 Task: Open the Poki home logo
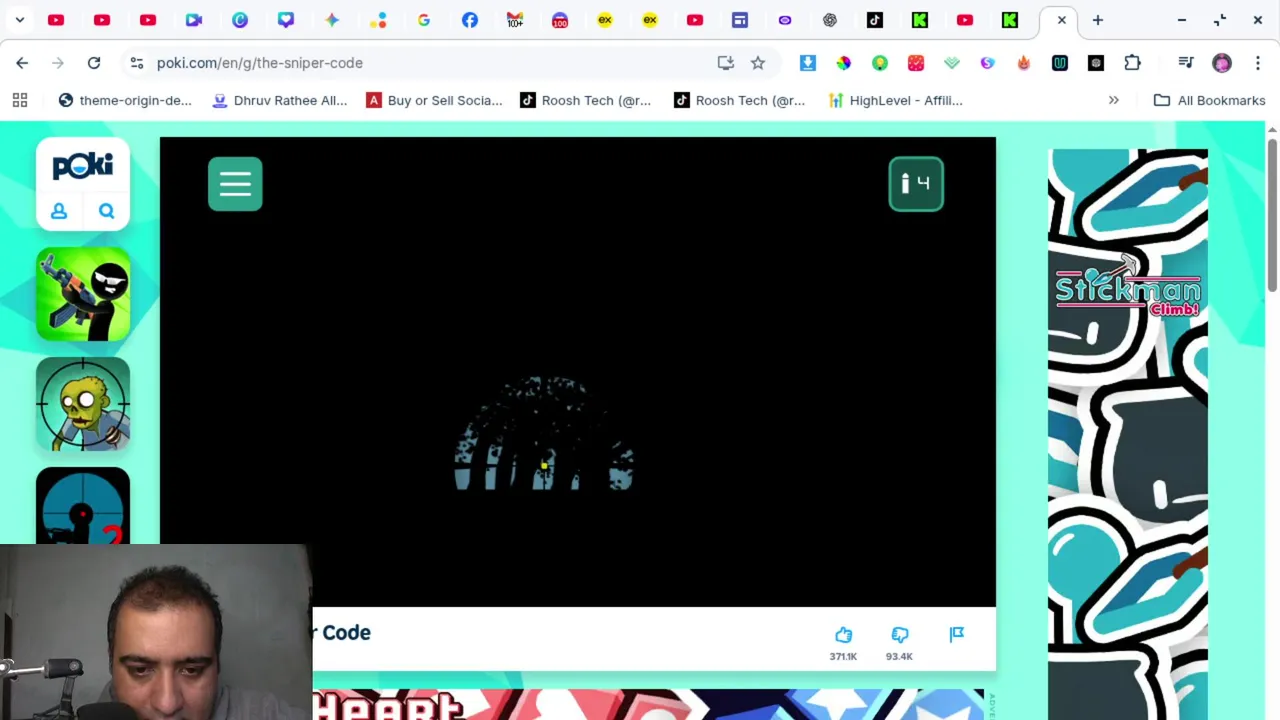[x=83, y=165]
